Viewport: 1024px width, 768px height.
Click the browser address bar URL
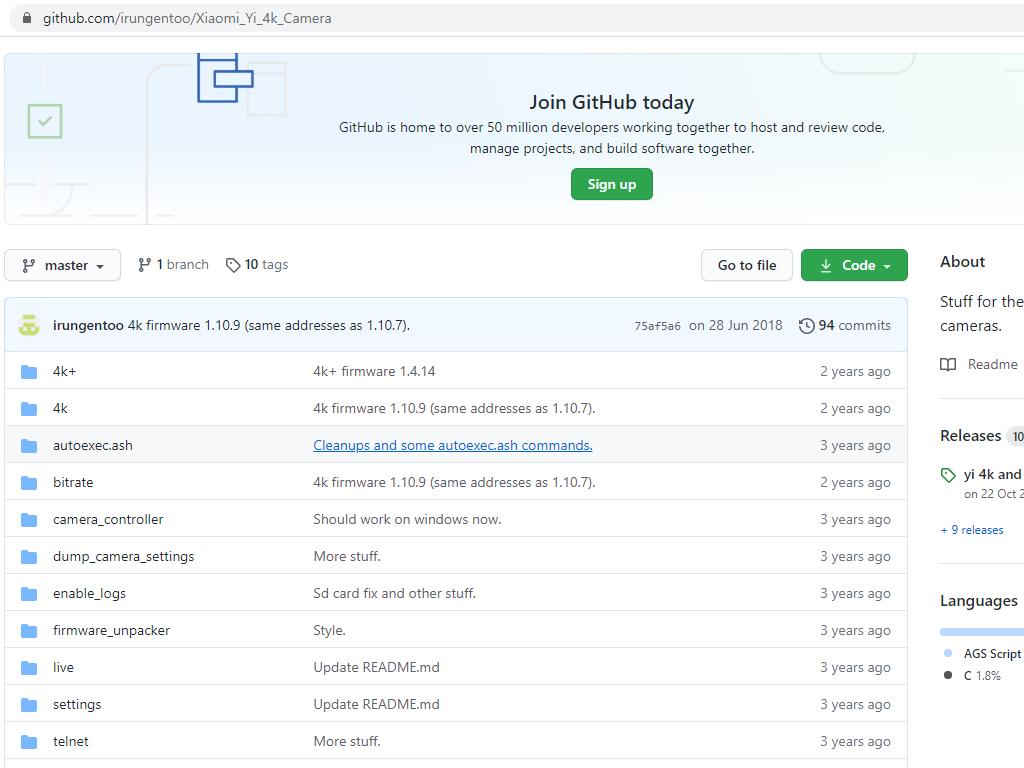187,18
